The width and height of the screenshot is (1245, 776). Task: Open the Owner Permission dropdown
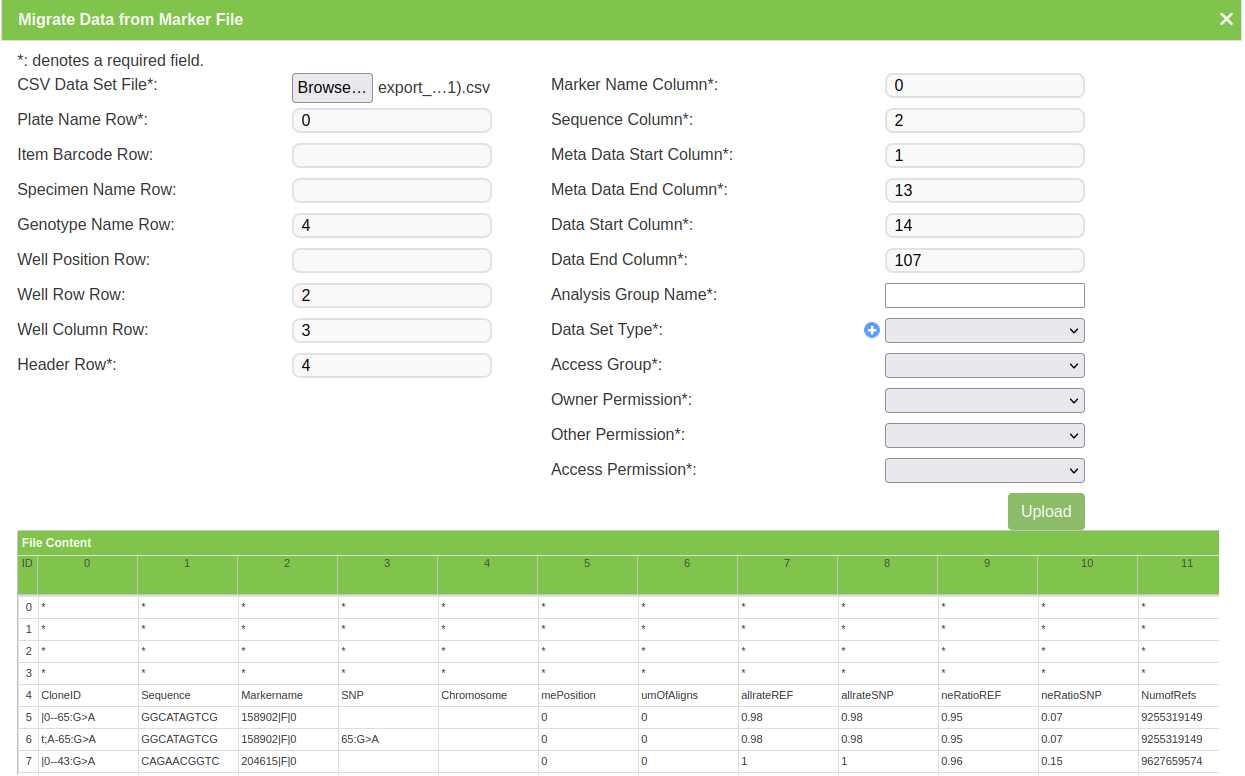[984, 400]
